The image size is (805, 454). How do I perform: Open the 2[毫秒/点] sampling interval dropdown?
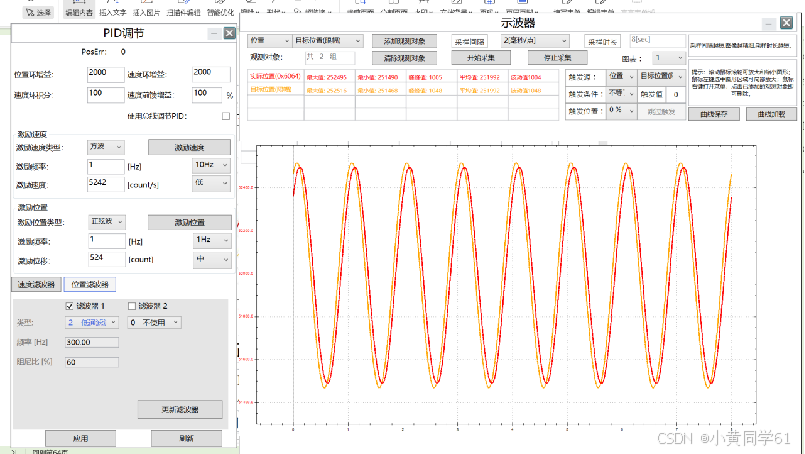[x=535, y=41]
